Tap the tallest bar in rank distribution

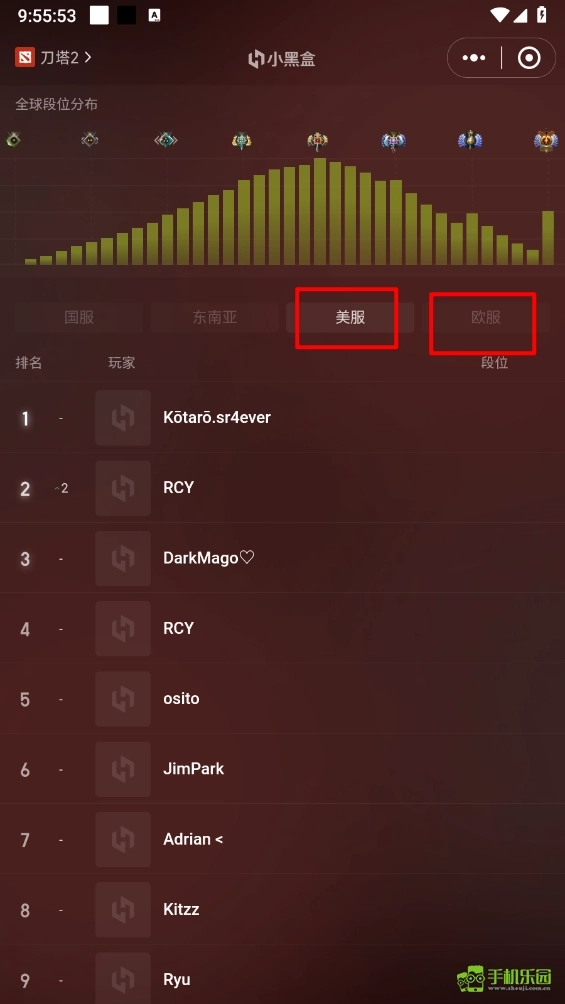320,211
